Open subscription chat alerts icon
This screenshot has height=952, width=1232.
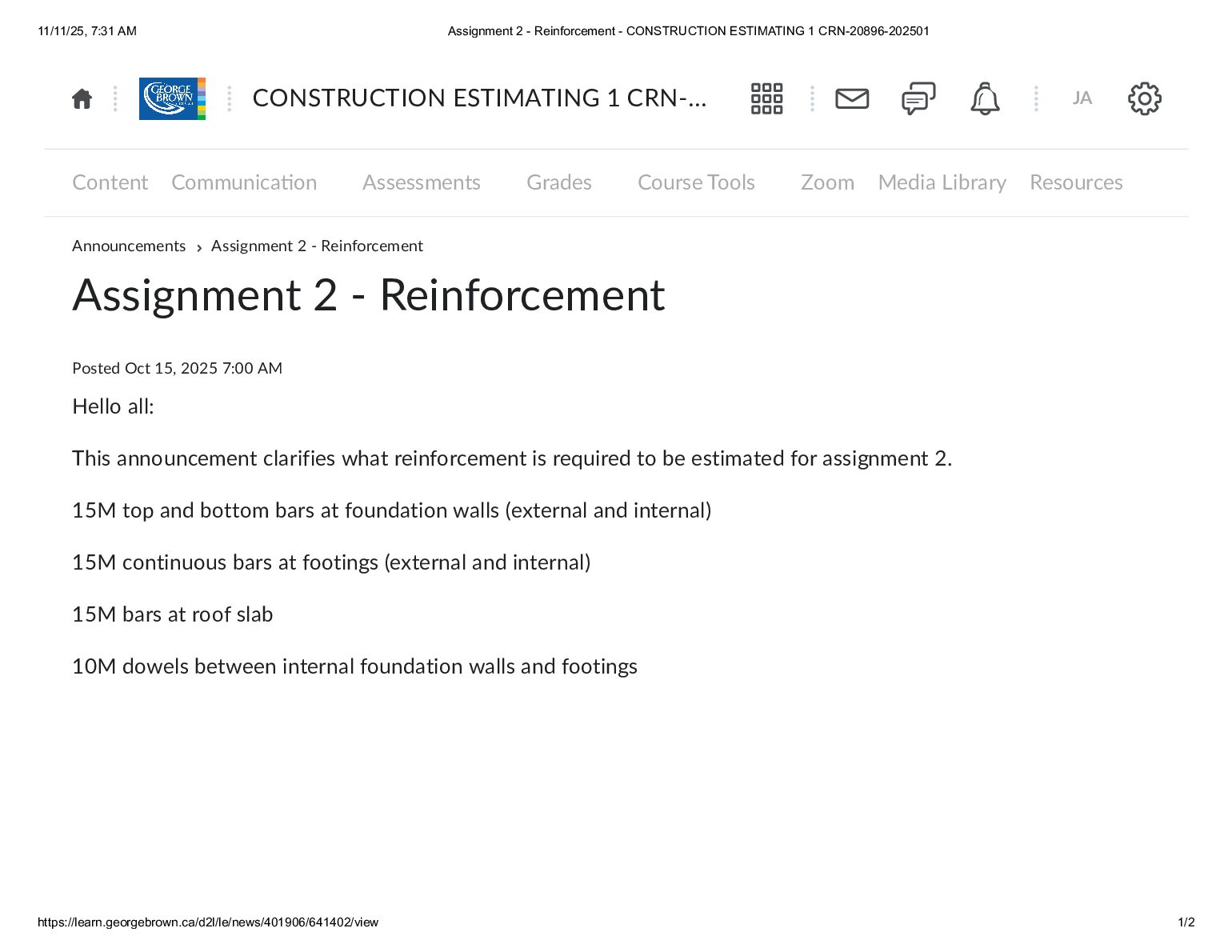(918, 98)
